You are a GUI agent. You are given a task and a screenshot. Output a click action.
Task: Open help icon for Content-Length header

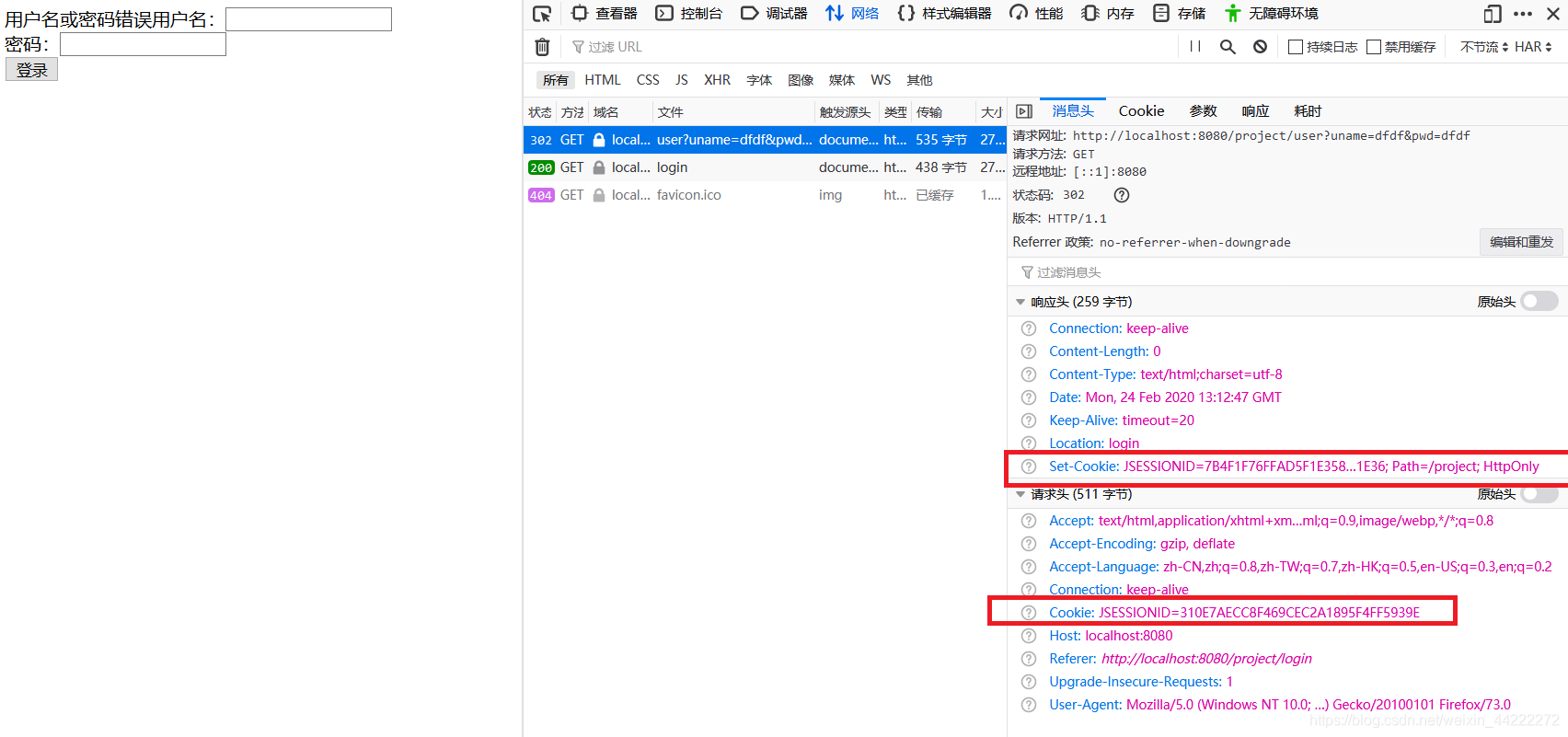pos(1029,351)
